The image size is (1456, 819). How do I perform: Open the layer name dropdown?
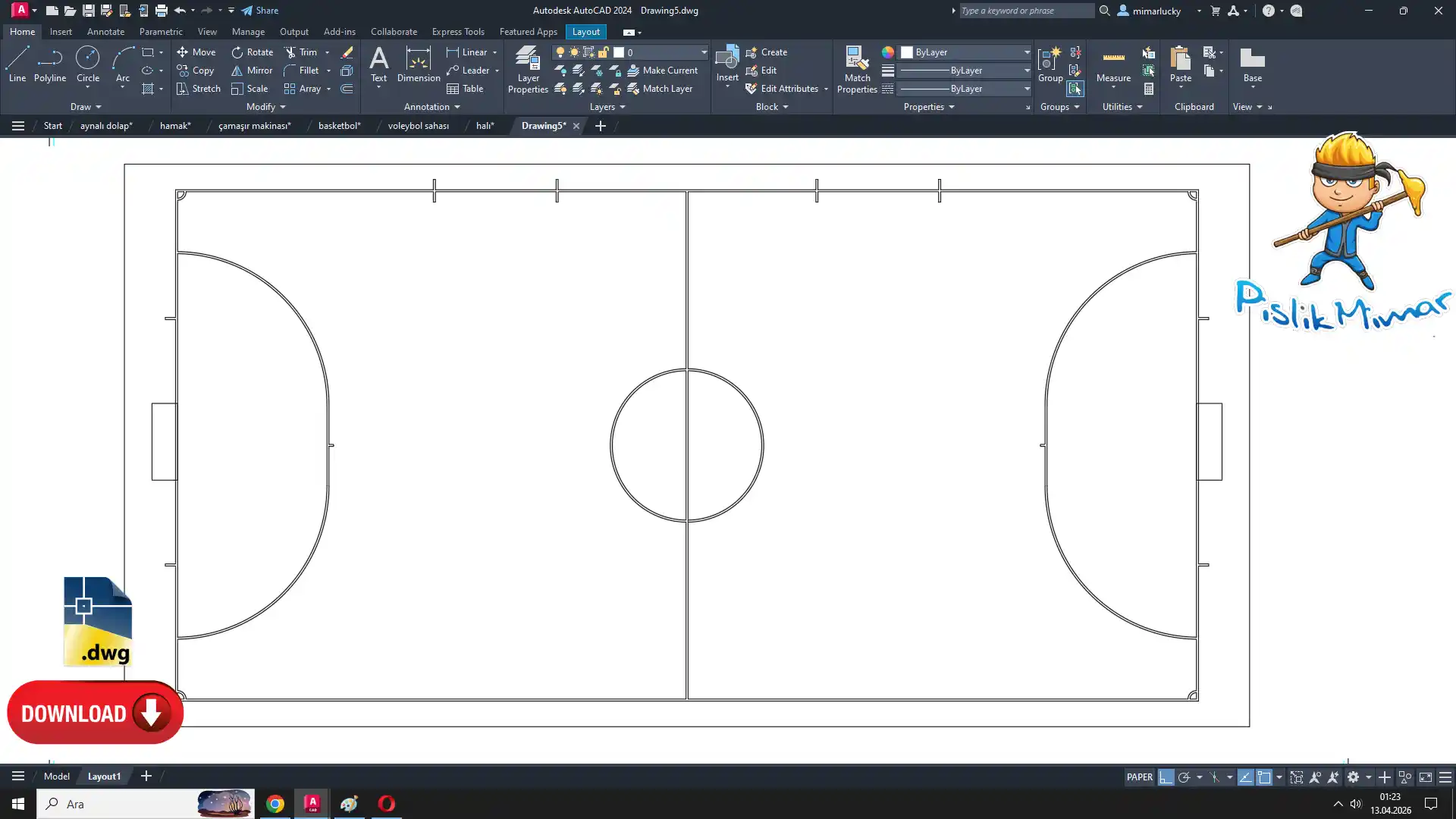click(x=703, y=52)
